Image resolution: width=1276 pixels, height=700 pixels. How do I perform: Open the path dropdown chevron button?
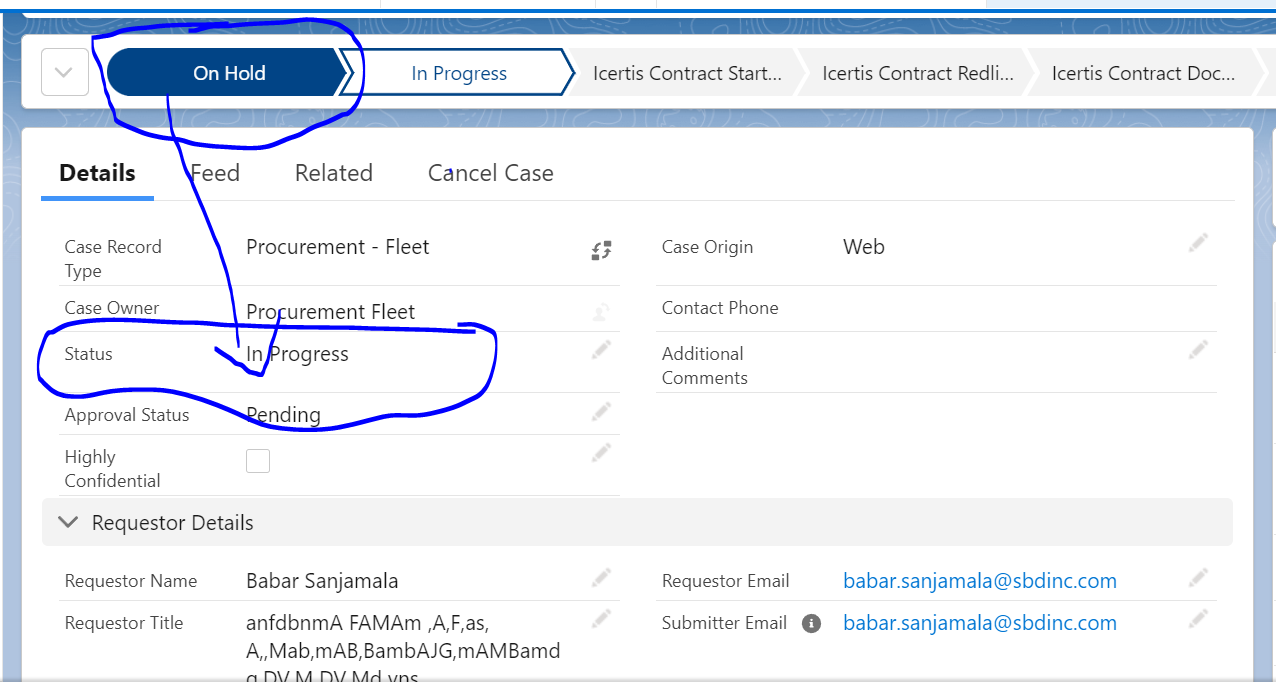pos(65,73)
